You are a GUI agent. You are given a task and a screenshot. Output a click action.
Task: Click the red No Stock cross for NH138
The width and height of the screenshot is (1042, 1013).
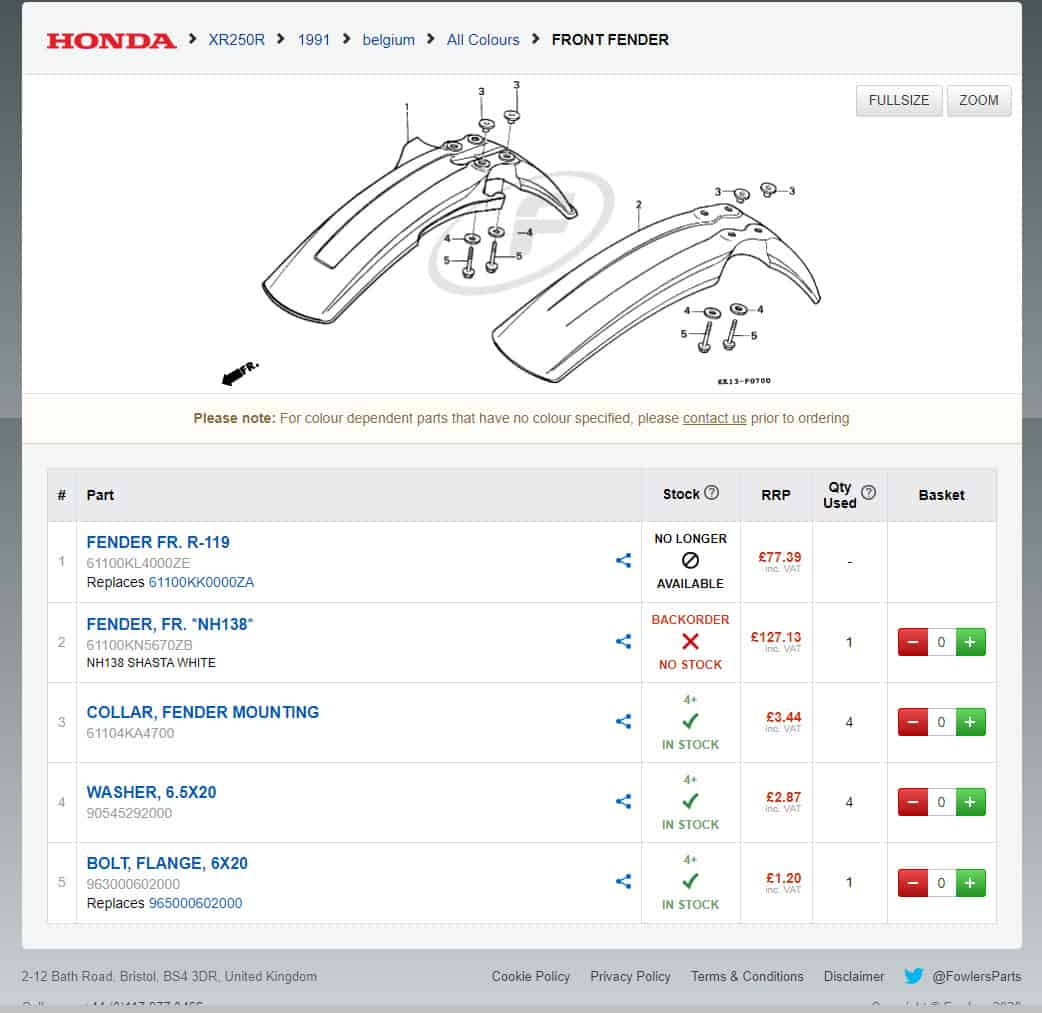point(690,641)
